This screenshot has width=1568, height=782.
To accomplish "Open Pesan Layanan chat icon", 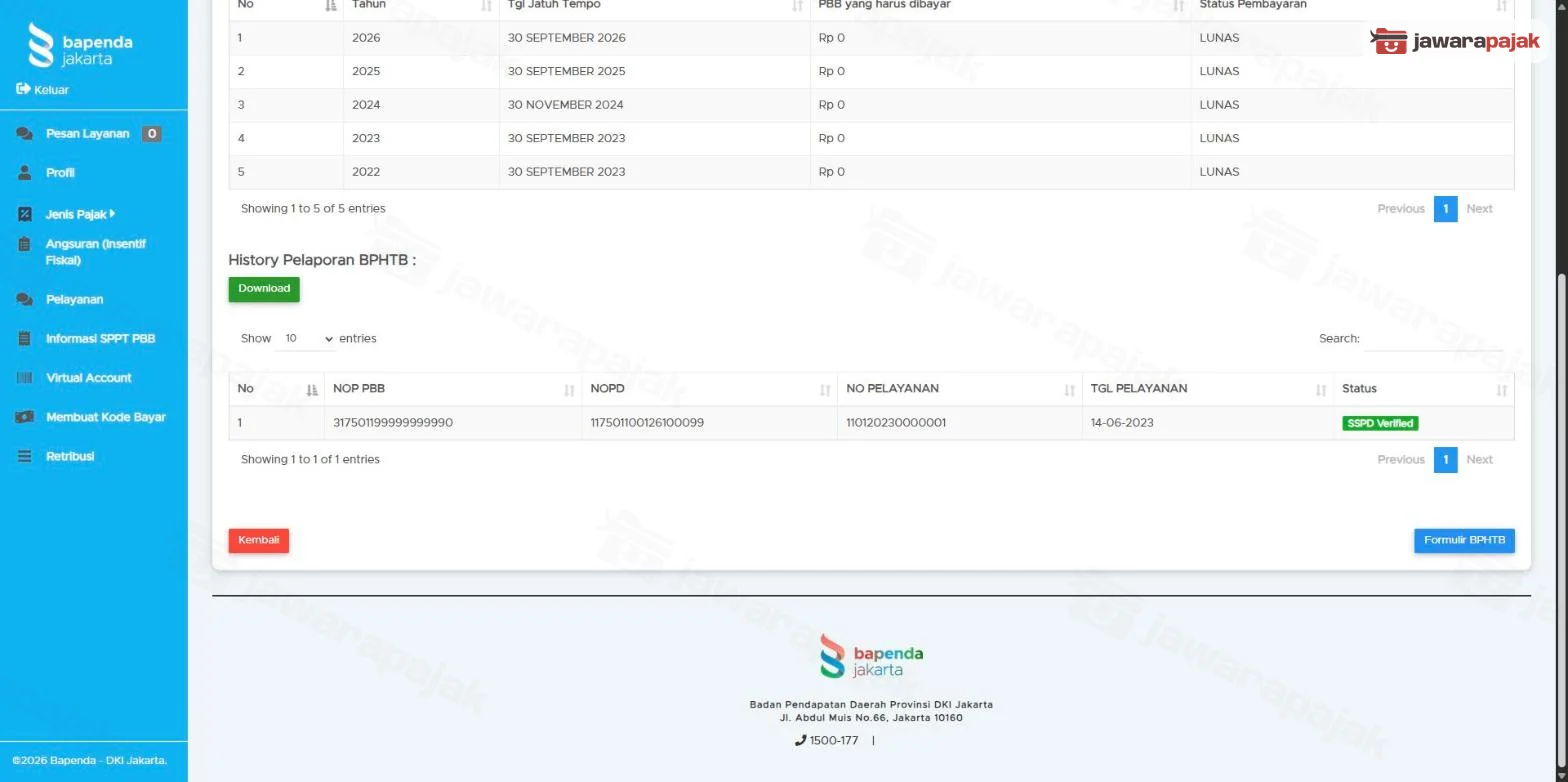I will pos(24,134).
